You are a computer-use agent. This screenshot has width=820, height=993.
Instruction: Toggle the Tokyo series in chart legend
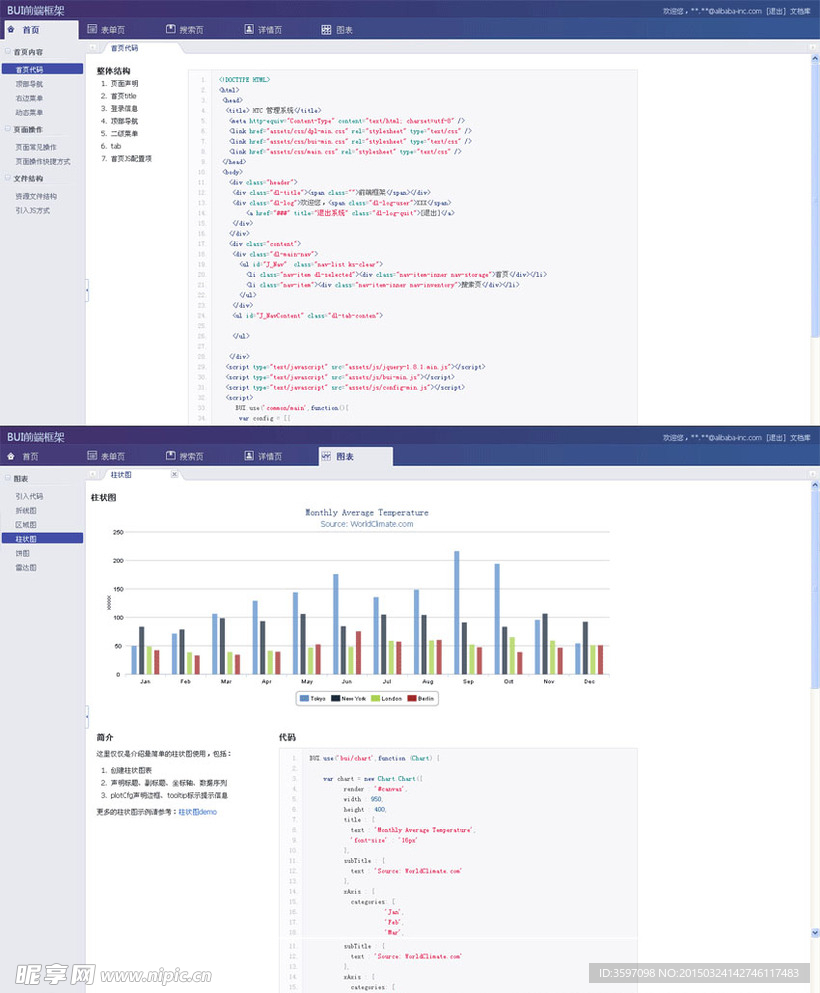pyautogui.click(x=313, y=699)
